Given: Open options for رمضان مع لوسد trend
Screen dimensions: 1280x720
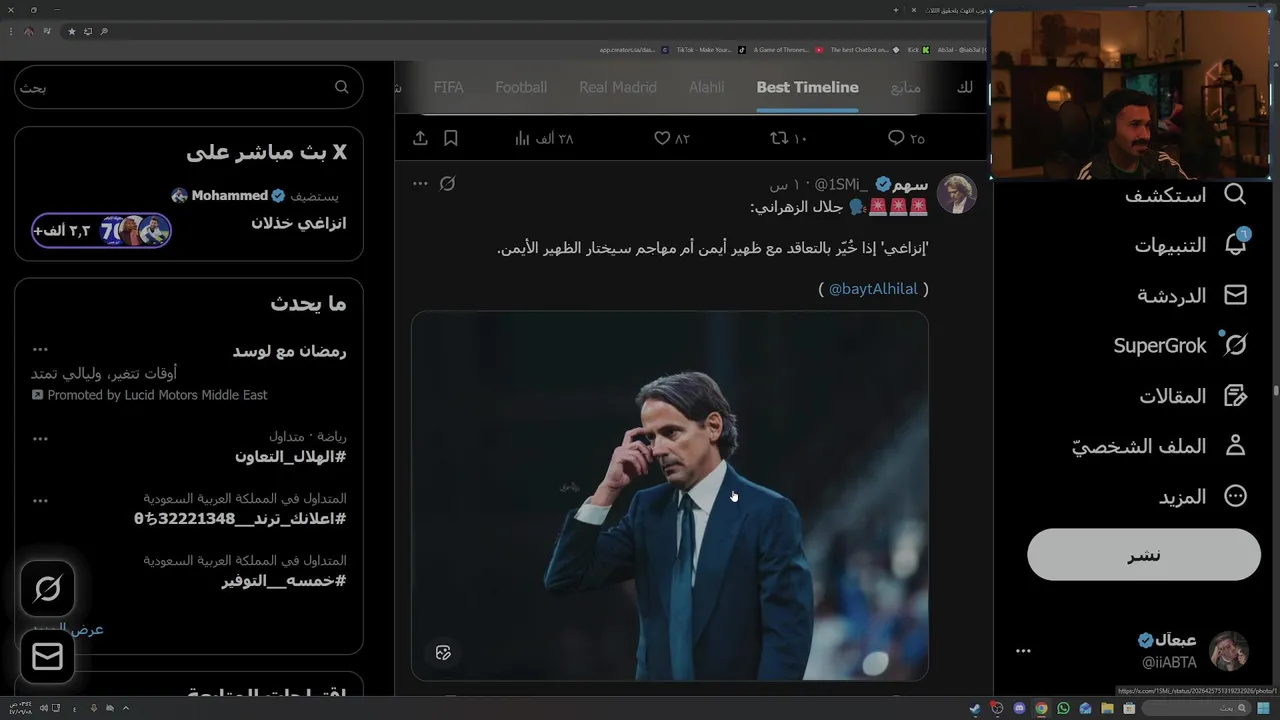Looking at the screenshot, I should tap(40, 350).
